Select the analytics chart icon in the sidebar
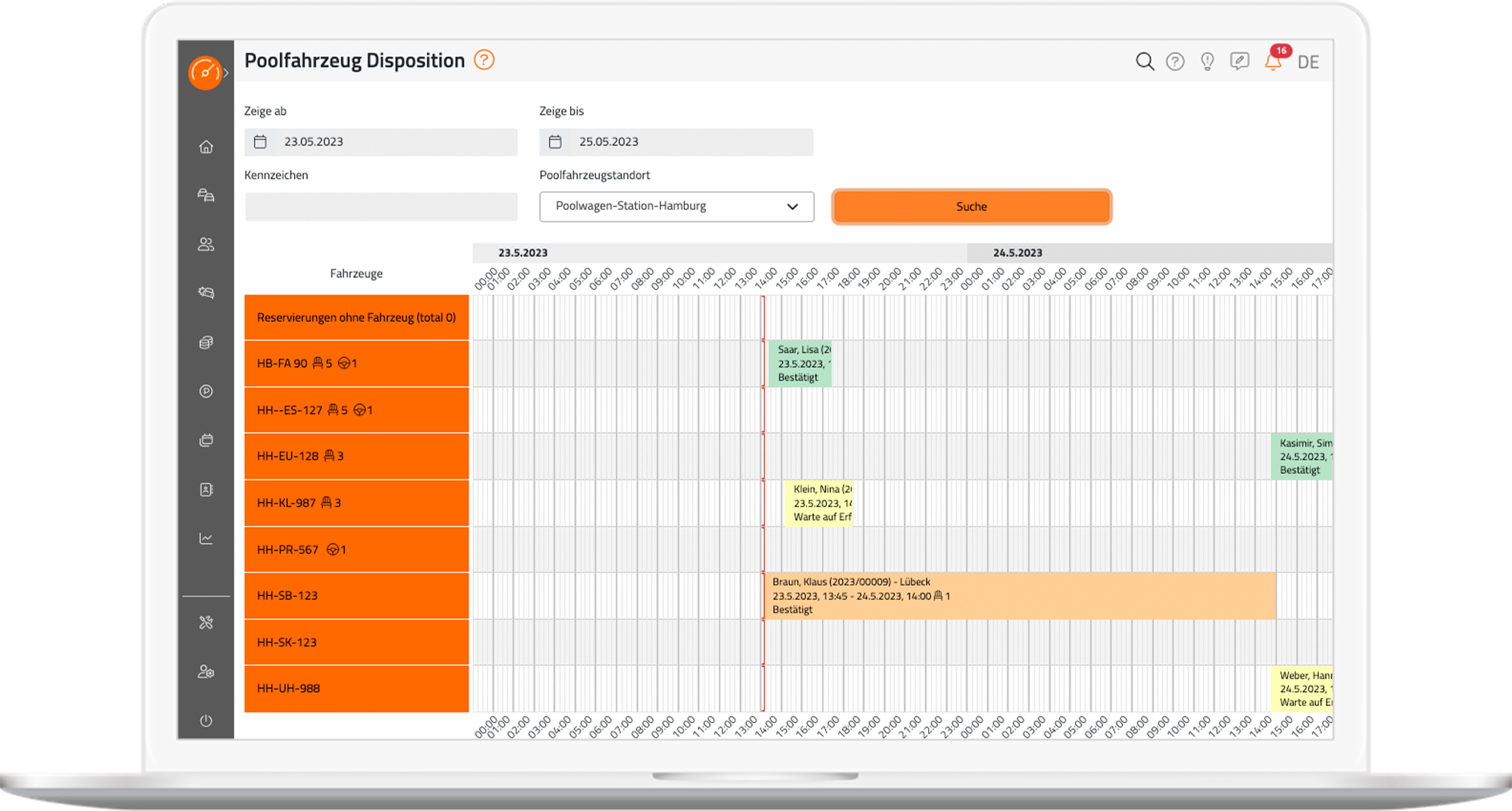 (x=206, y=539)
